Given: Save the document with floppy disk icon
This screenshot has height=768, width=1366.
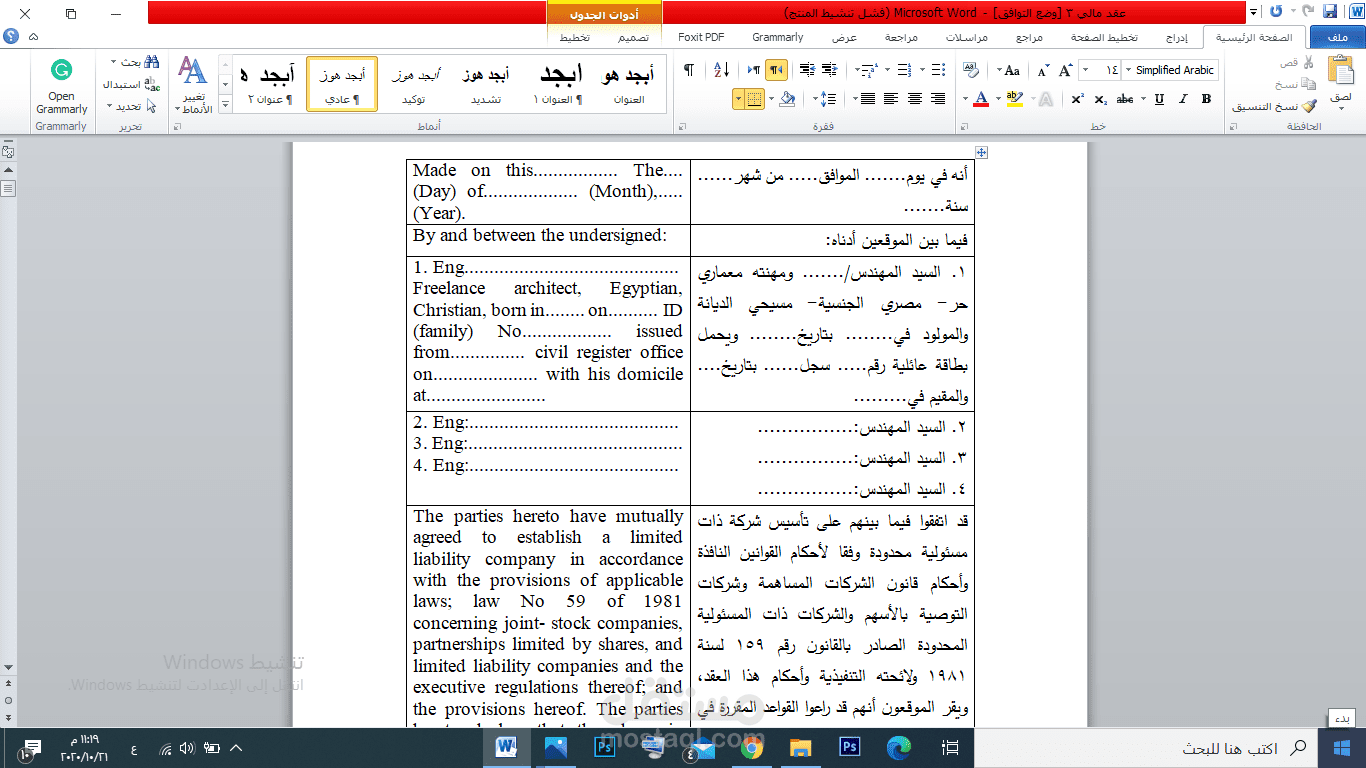Looking at the screenshot, I should pos(1330,12).
